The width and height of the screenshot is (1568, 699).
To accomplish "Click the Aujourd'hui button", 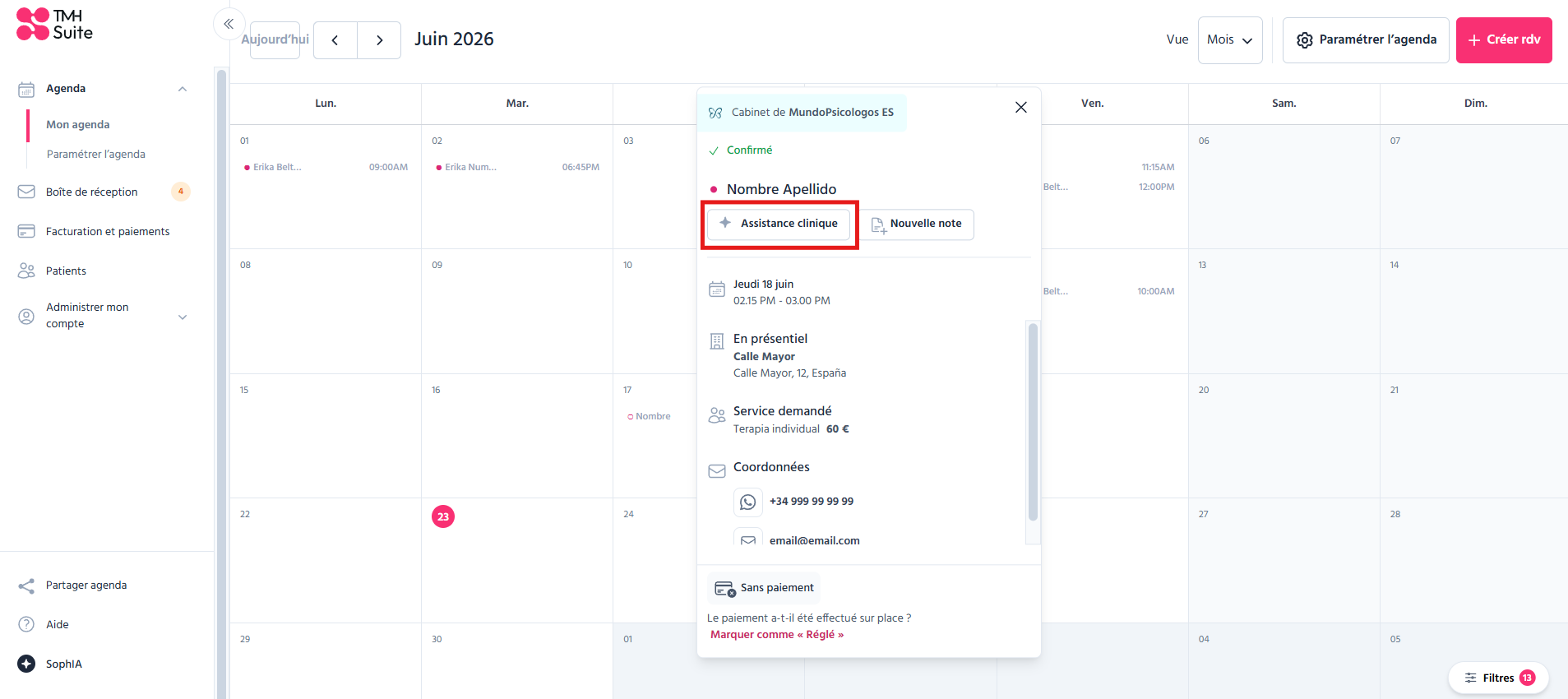I will coord(275,39).
